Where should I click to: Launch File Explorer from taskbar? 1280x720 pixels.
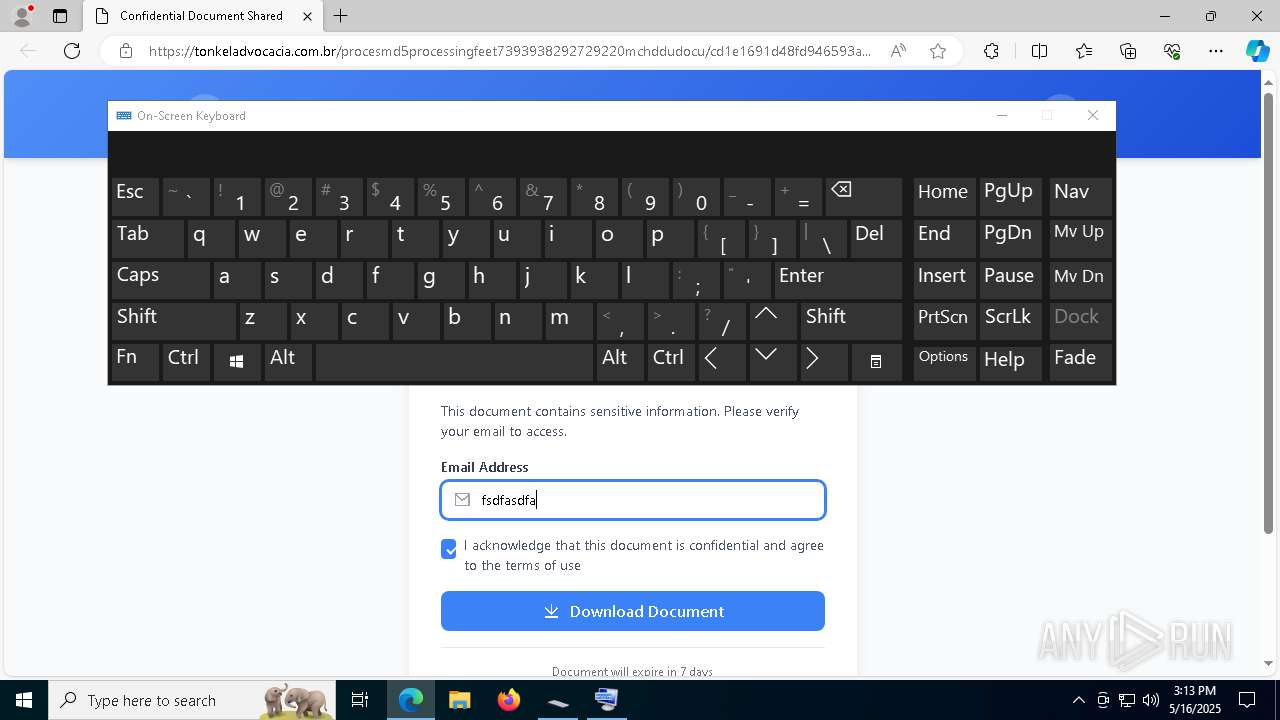point(459,700)
